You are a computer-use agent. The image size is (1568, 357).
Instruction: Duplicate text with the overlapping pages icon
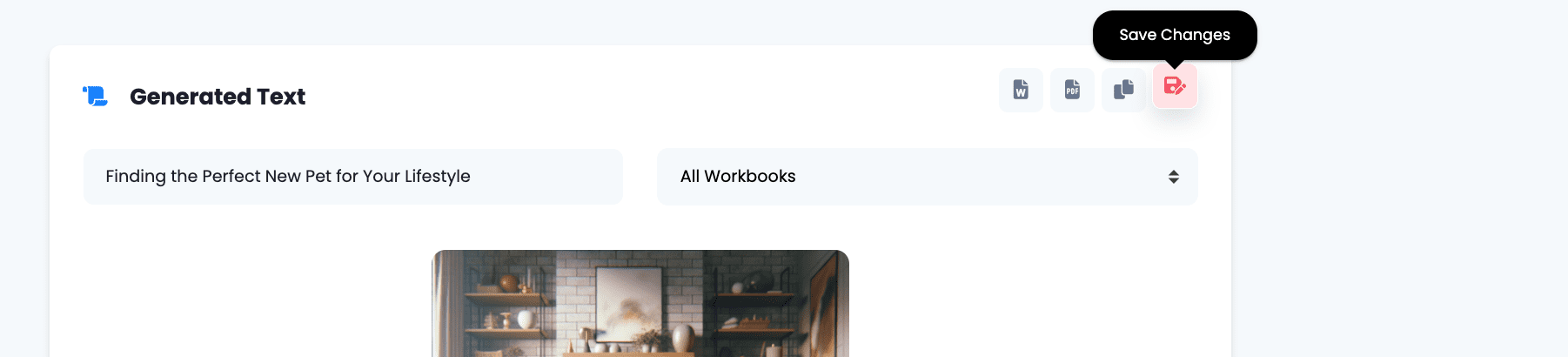[x=1123, y=90]
